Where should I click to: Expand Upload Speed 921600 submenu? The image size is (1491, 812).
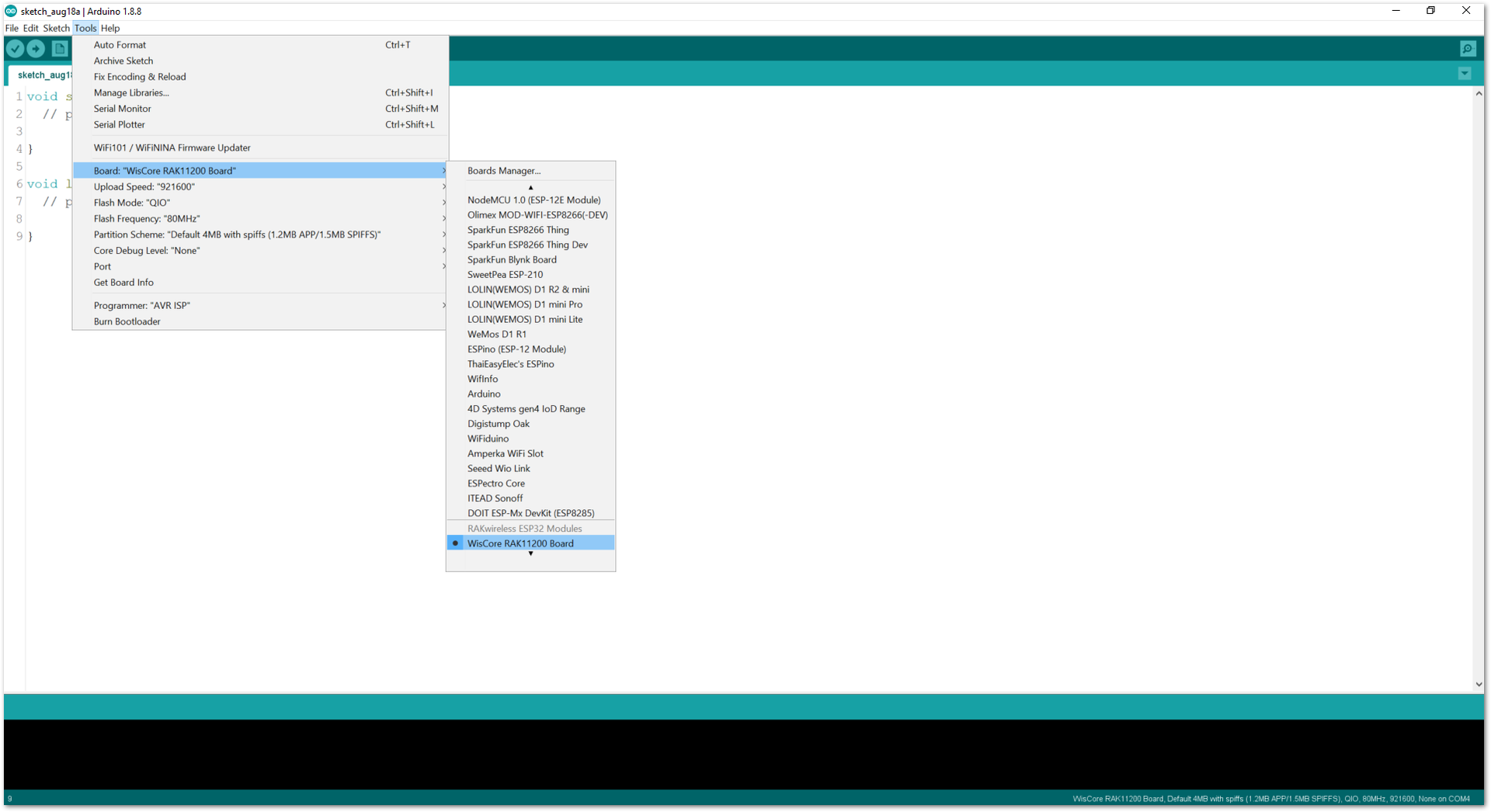260,186
